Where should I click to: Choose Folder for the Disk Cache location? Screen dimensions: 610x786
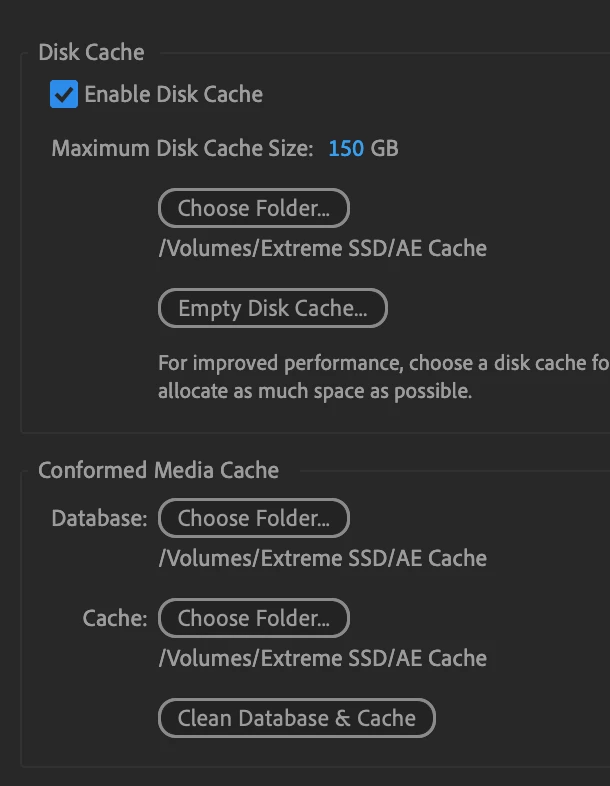(253, 209)
